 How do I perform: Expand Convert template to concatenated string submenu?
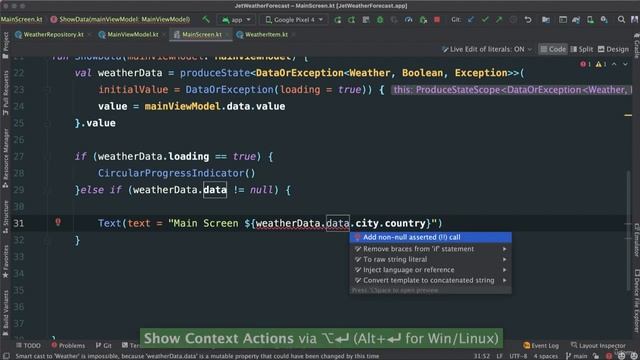(430, 280)
